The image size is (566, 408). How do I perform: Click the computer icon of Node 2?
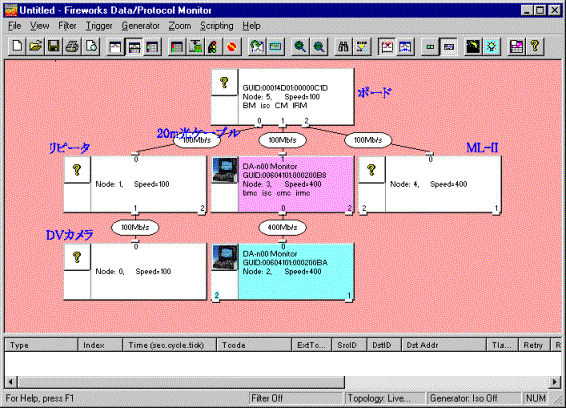225,257
